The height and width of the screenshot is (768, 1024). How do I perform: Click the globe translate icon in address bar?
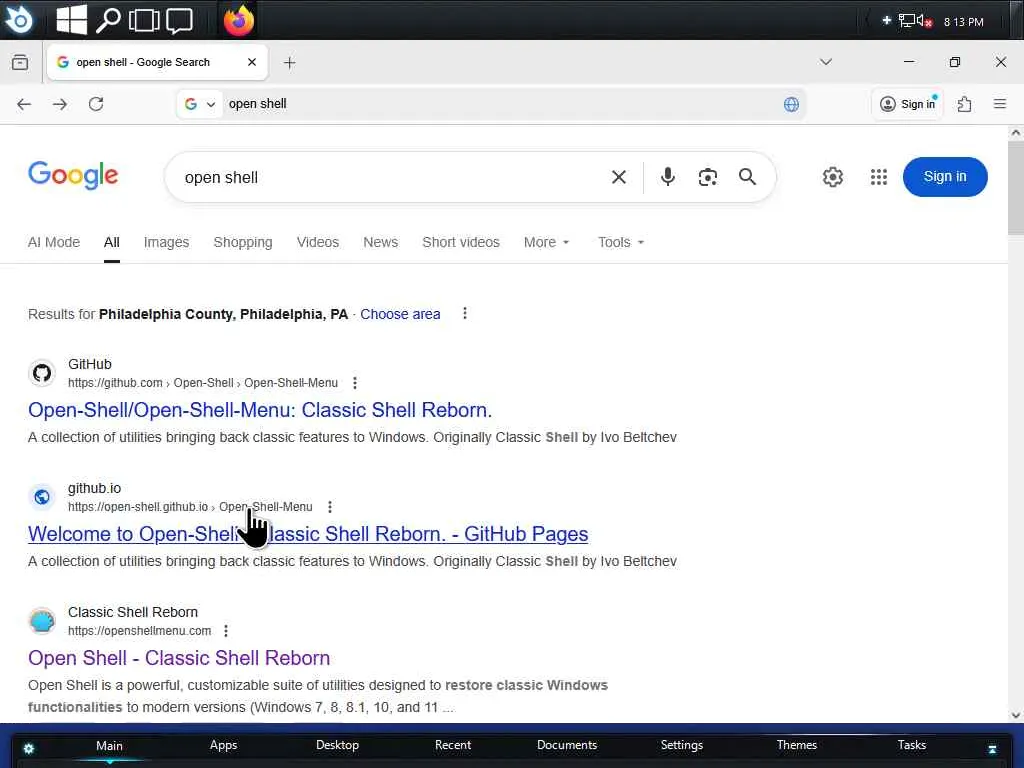point(791,104)
